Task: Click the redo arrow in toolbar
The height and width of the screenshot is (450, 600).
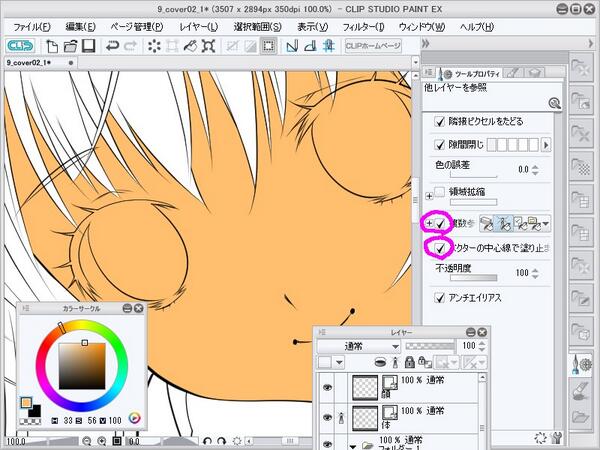Action: tap(130, 46)
